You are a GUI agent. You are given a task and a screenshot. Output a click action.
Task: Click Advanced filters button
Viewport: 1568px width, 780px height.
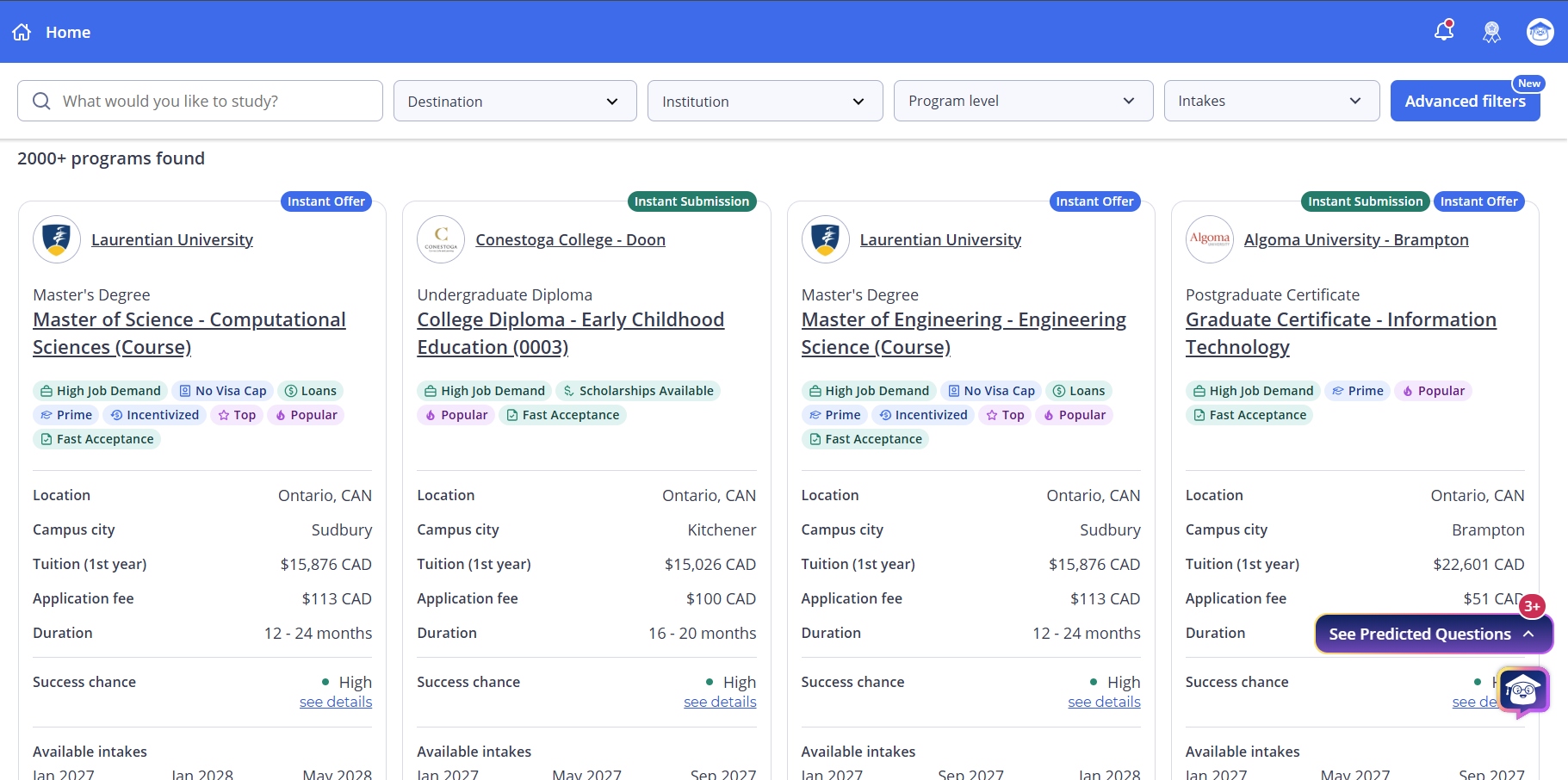(x=1465, y=101)
